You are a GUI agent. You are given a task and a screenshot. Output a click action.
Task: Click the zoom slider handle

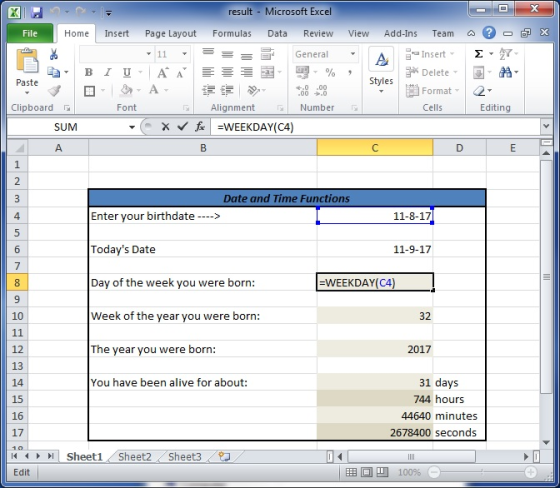[482, 473]
